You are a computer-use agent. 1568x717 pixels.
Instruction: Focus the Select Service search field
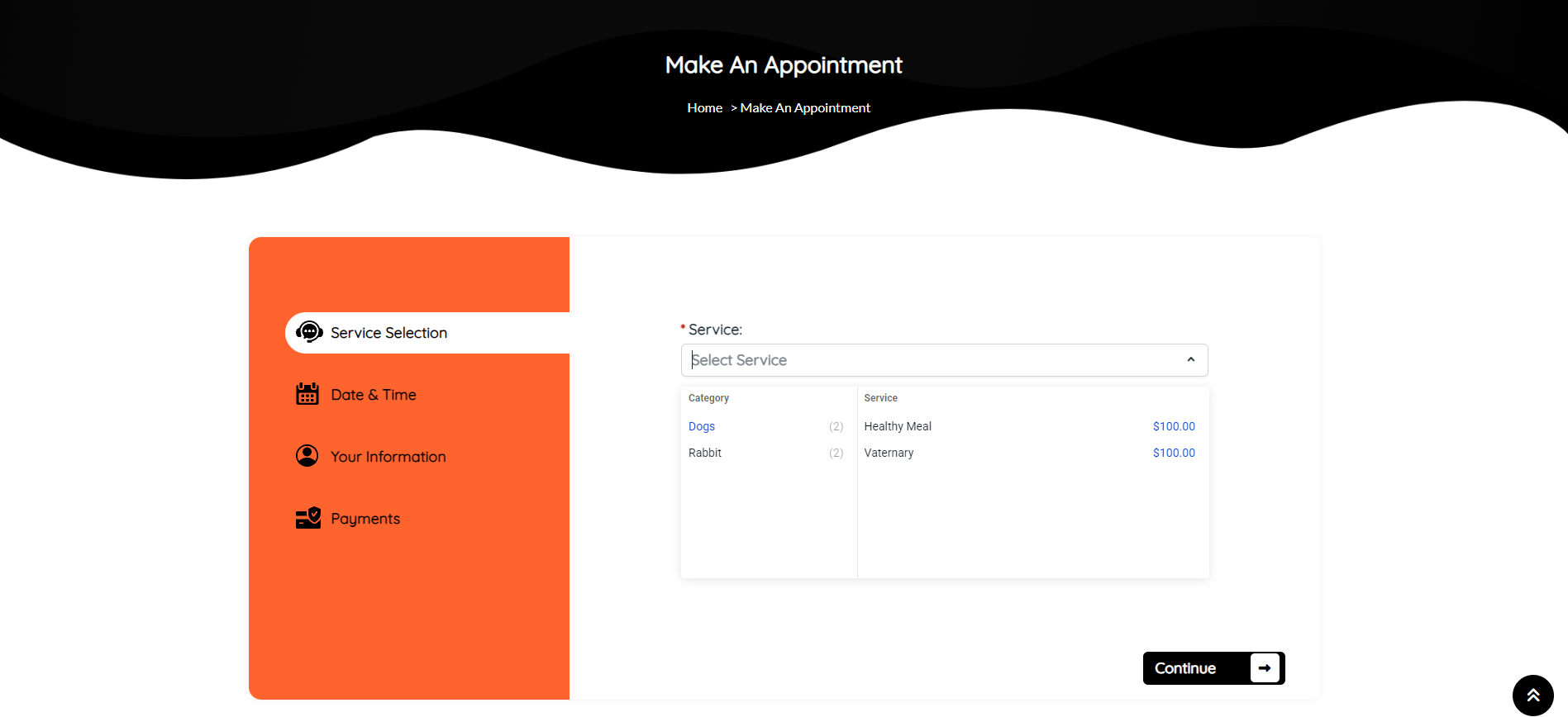pos(926,360)
